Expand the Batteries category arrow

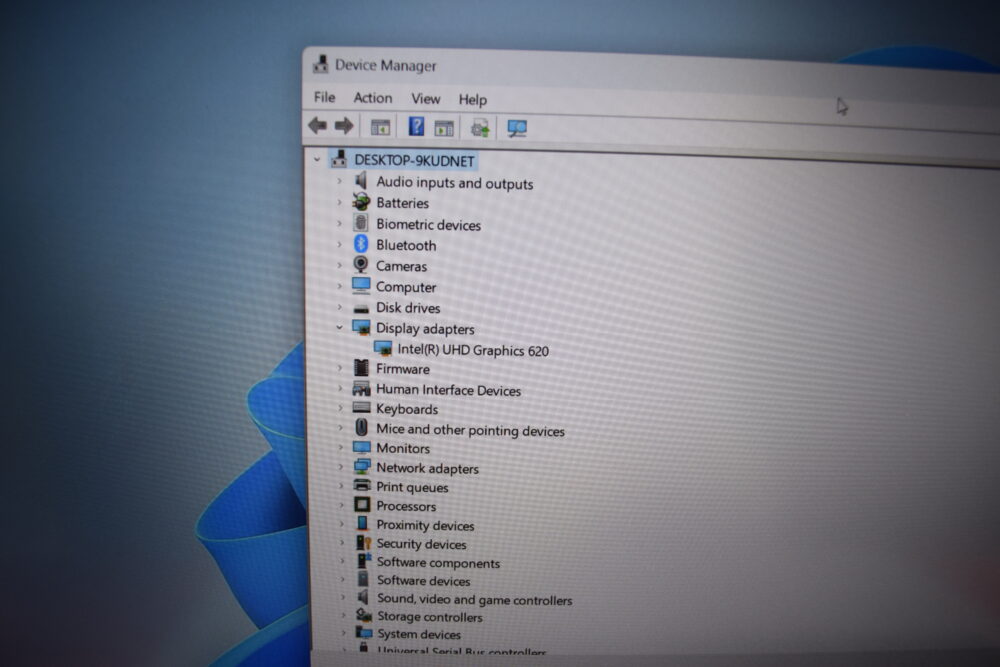[339, 203]
